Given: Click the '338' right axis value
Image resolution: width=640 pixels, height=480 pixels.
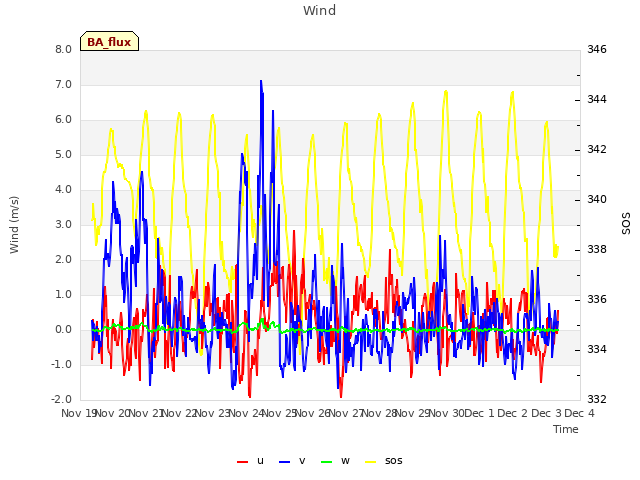Looking at the screenshot, I should pos(597,249).
